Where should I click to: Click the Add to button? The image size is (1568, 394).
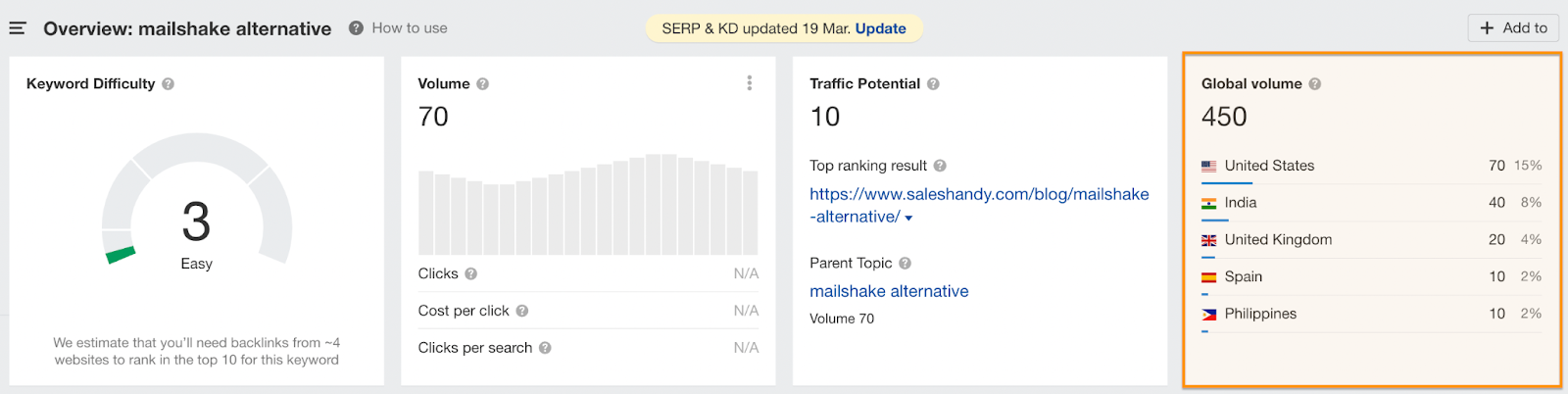tap(1513, 27)
